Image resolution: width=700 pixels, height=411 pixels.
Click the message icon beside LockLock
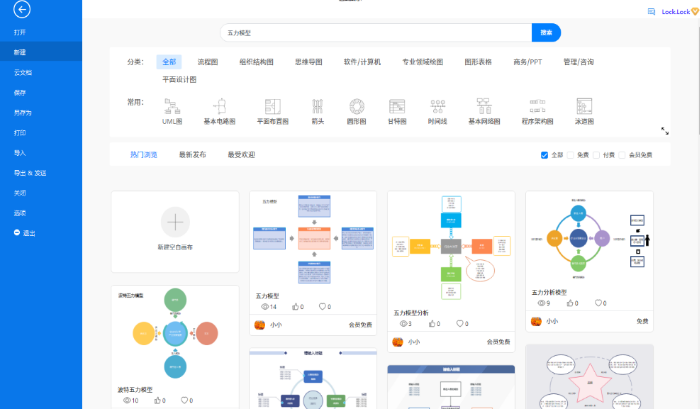point(651,12)
